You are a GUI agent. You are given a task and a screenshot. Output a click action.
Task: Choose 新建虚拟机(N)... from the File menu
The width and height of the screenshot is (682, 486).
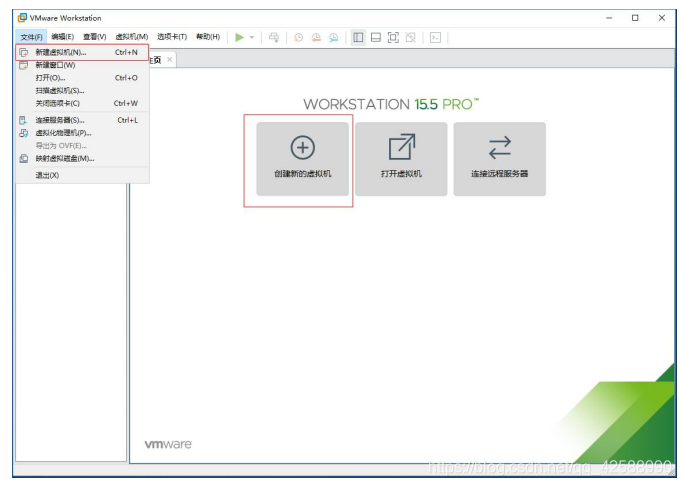pos(83,52)
